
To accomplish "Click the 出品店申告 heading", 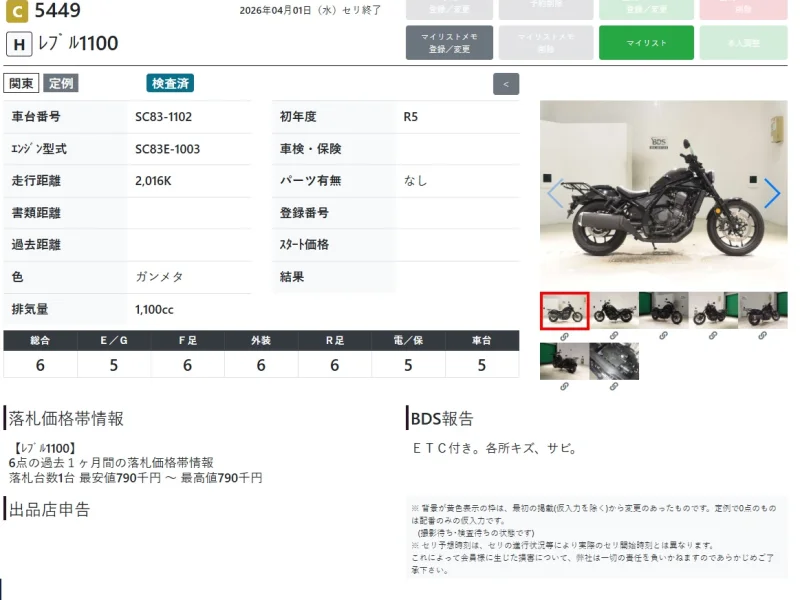I will click(x=49, y=509).
